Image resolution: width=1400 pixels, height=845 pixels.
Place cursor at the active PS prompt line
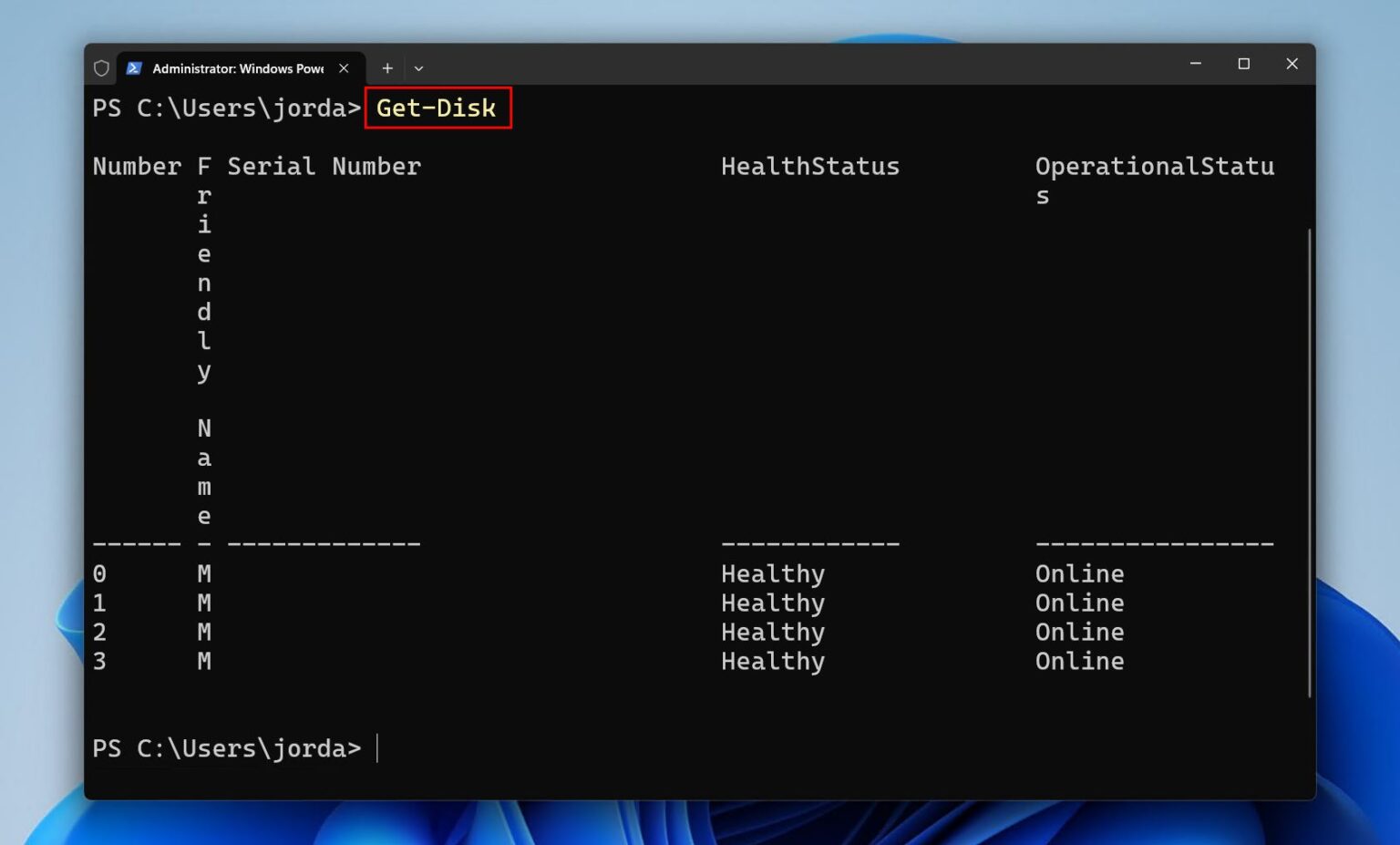[376, 747]
